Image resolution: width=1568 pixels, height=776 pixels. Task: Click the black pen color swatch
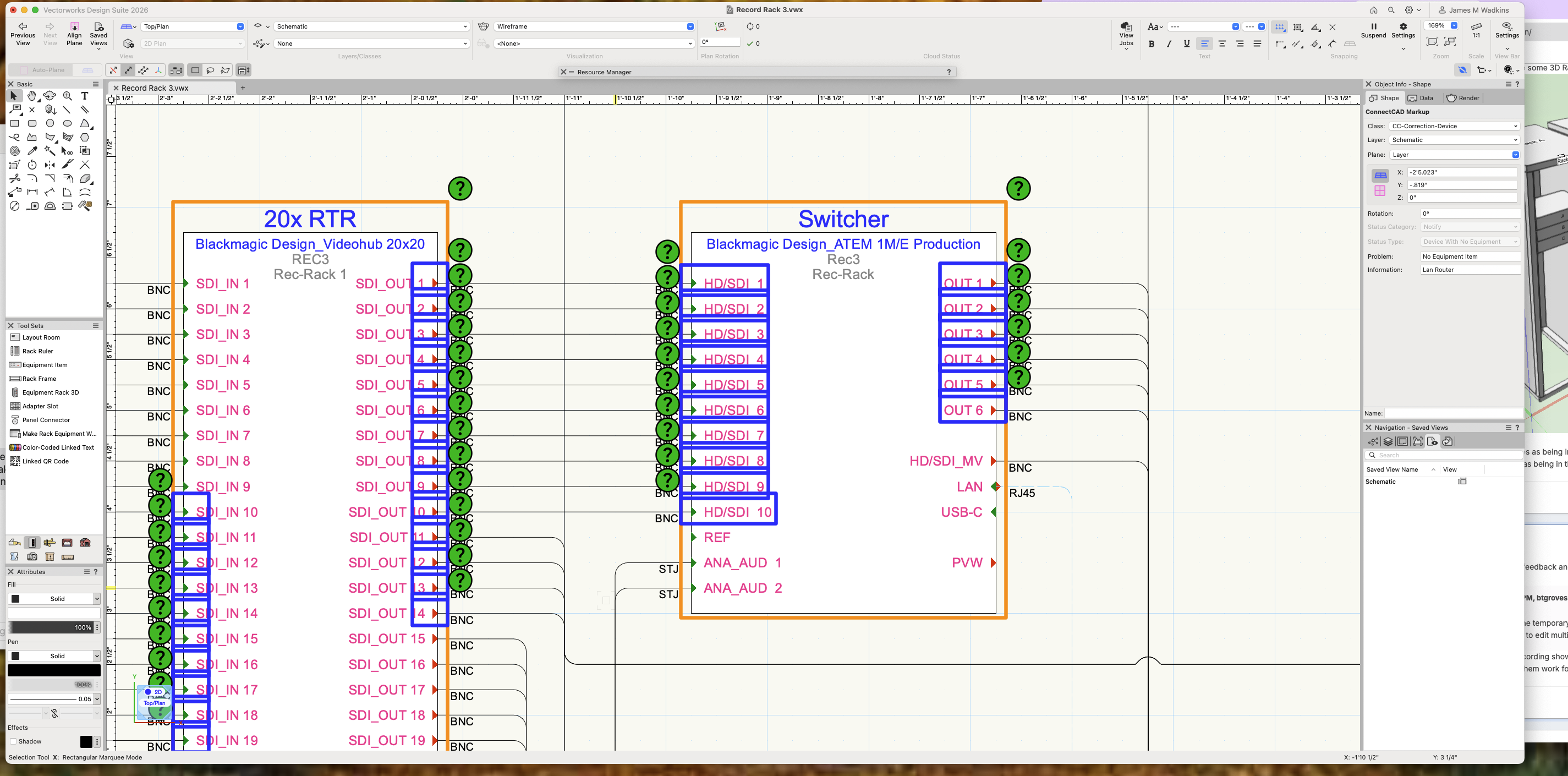pos(53,670)
